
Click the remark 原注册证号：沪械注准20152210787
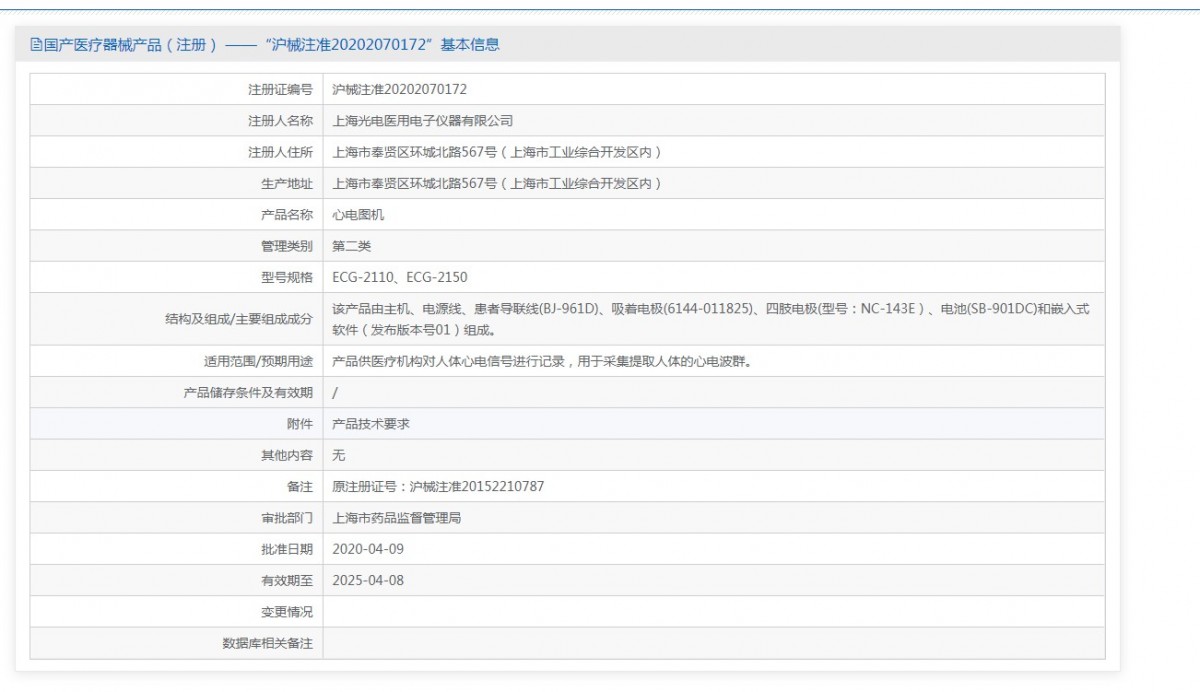(438, 487)
